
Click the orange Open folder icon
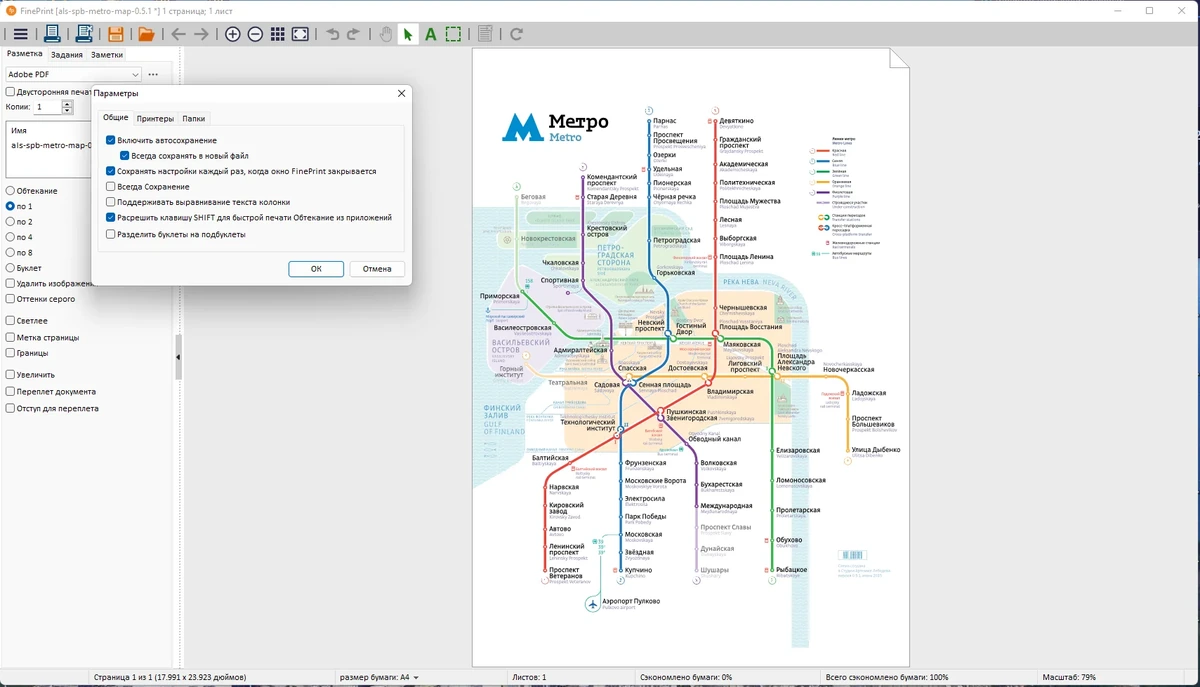pyautogui.click(x=146, y=34)
